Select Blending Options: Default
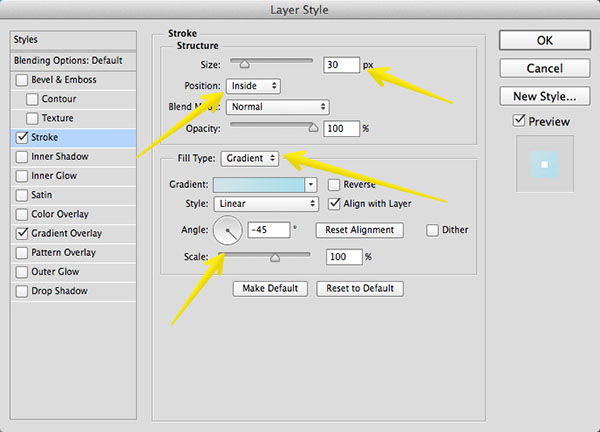This screenshot has height=432, width=600. tap(67, 60)
